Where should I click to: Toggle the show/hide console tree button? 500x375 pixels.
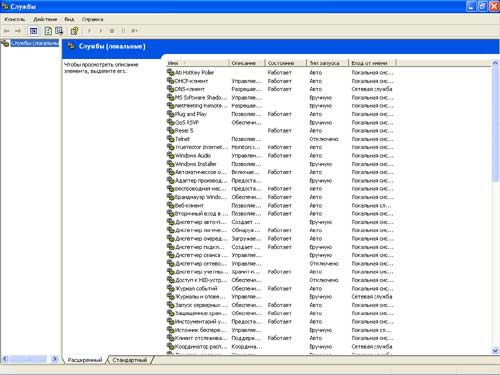click(x=33, y=31)
